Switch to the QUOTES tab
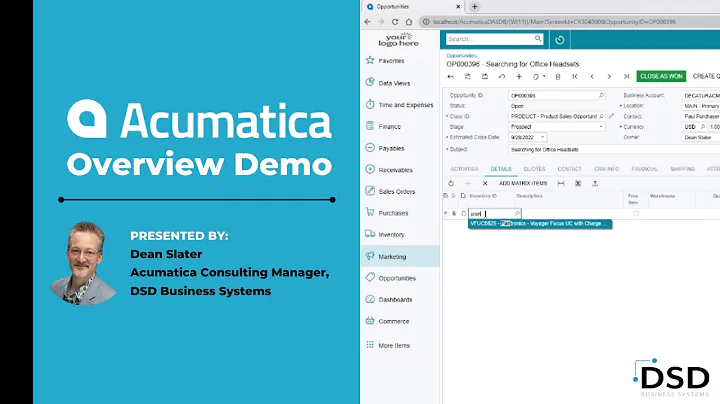The width and height of the screenshot is (720, 404). tap(534, 169)
